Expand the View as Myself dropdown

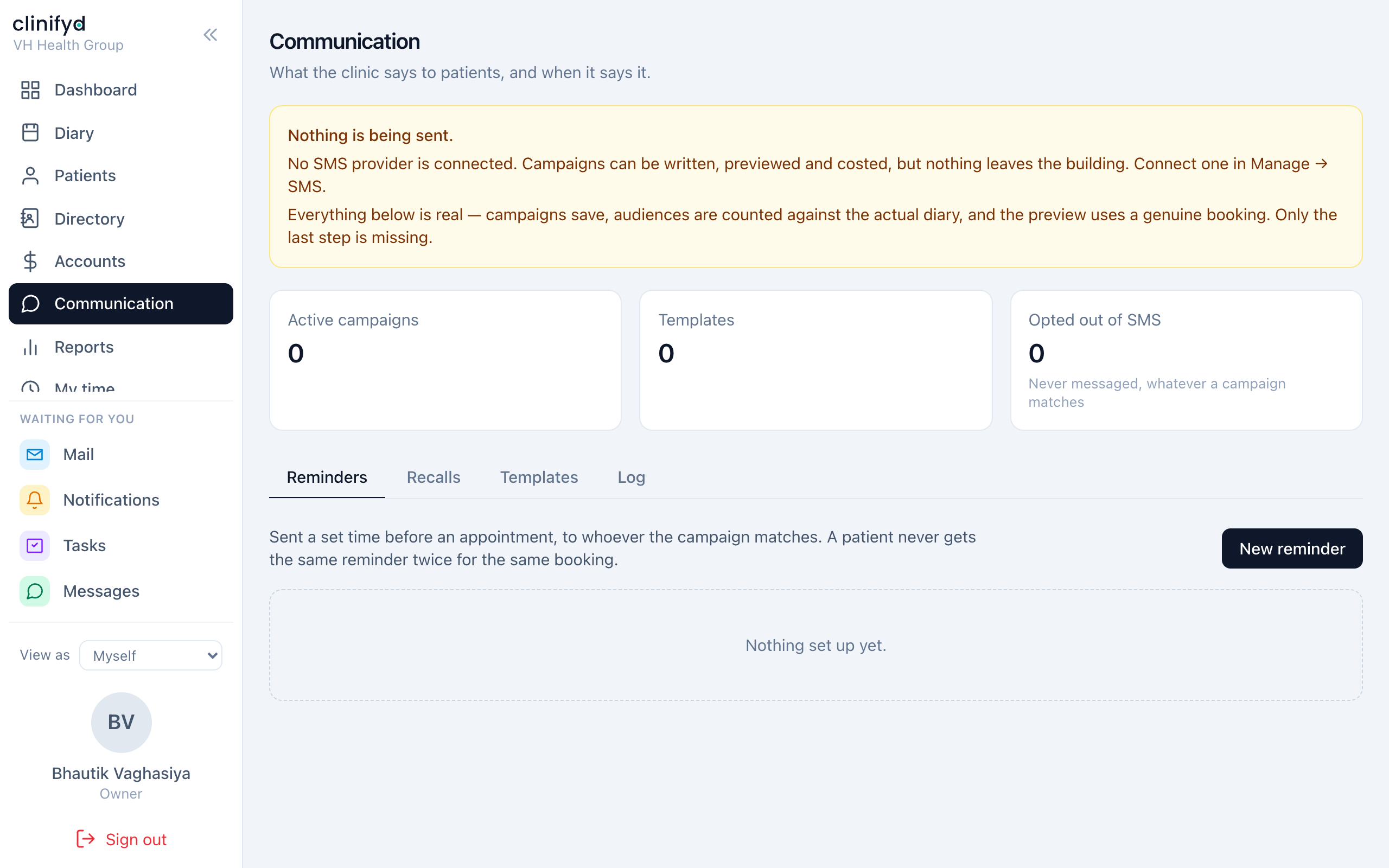pyautogui.click(x=151, y=655)
